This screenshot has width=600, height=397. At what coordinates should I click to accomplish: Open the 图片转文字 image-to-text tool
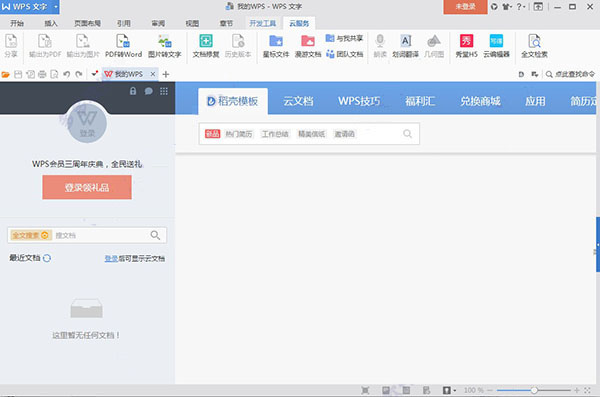pyautogui.click(x=165, y=46)
